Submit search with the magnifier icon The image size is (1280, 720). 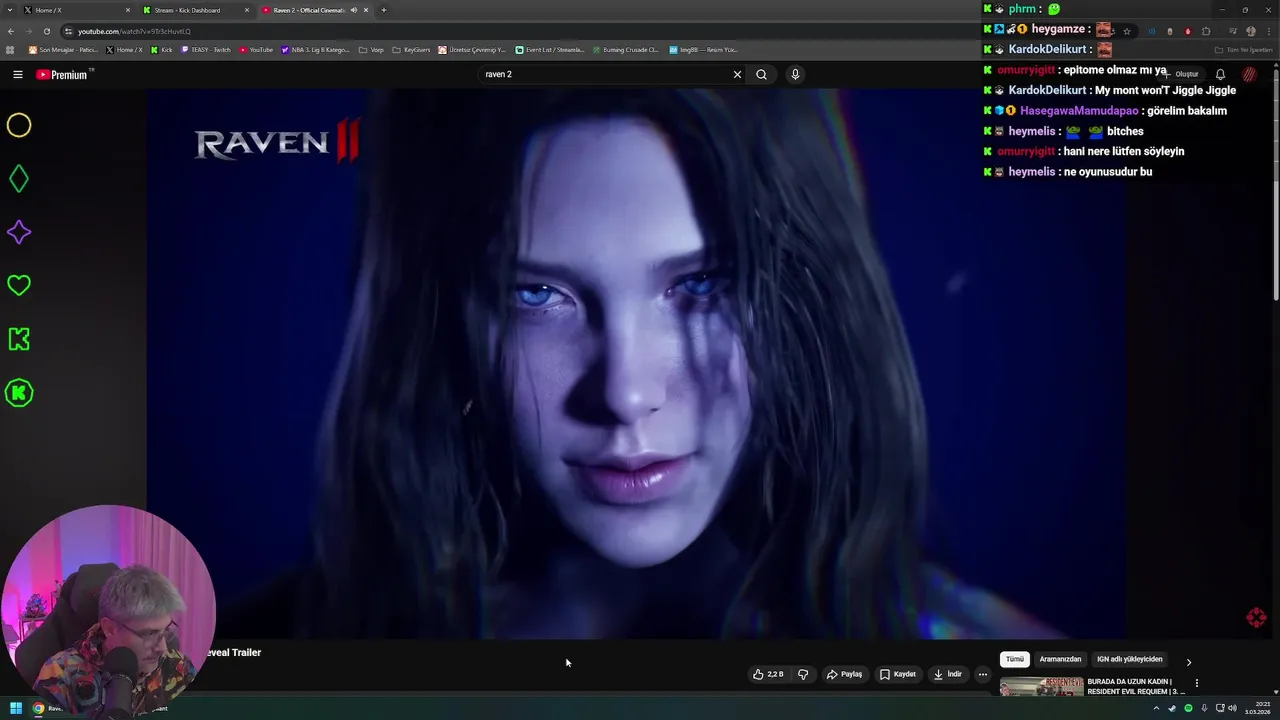point(761,74)
